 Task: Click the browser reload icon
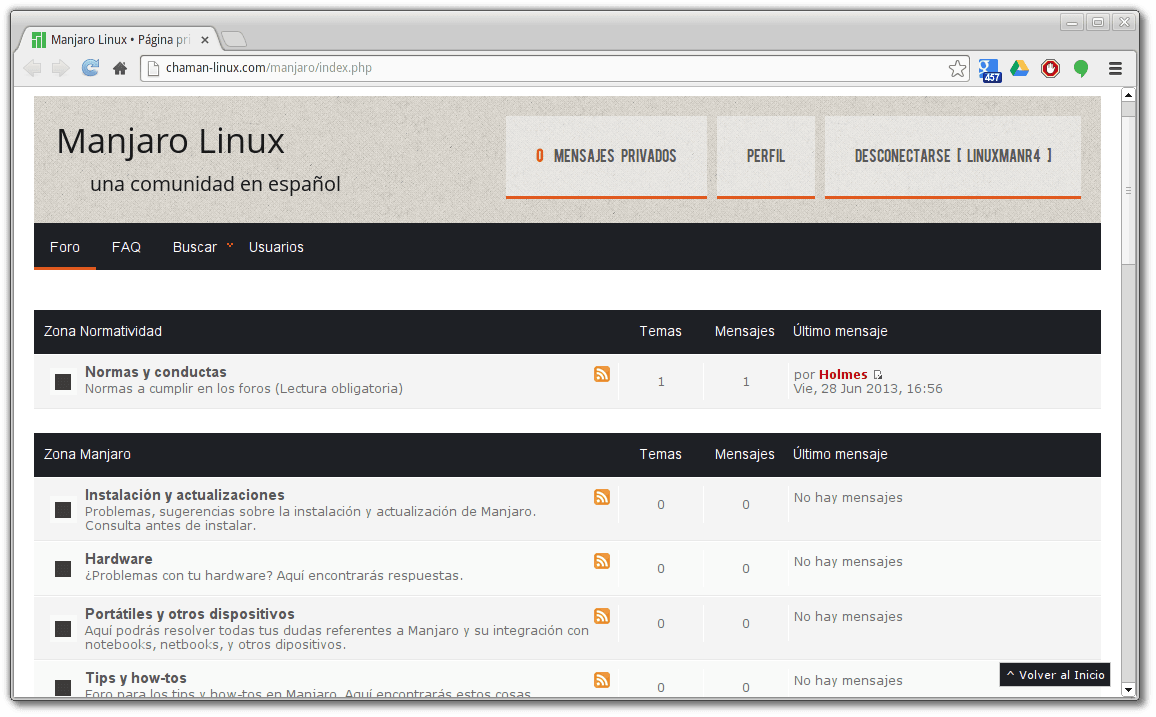pos(90,68)
